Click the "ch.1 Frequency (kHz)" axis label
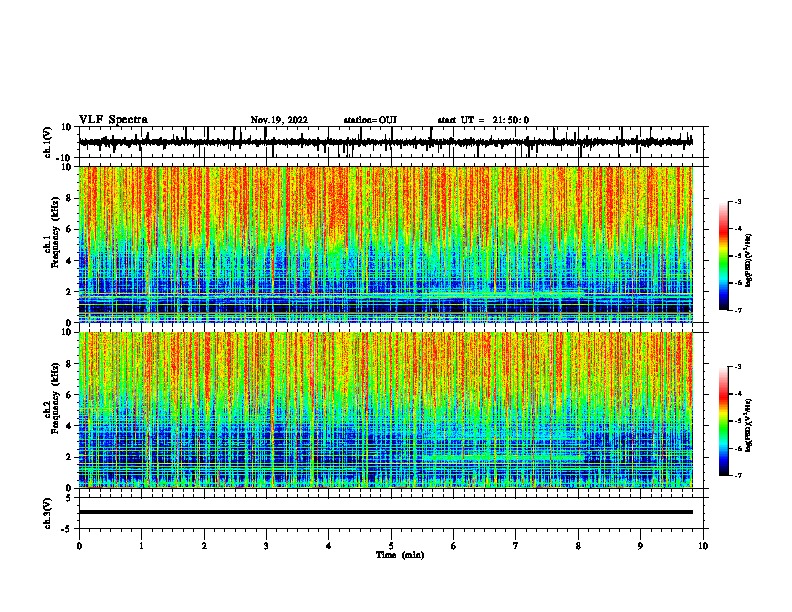The height and width of the screenshot is (612, 792). 51,233
